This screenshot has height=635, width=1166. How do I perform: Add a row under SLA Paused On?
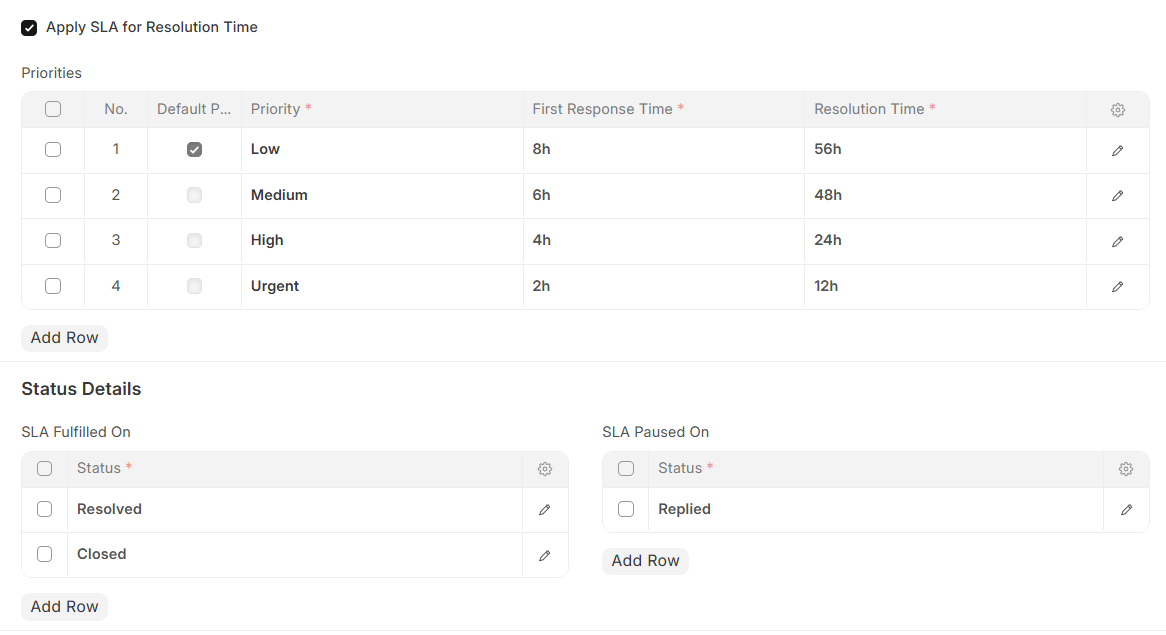[645, 561]
